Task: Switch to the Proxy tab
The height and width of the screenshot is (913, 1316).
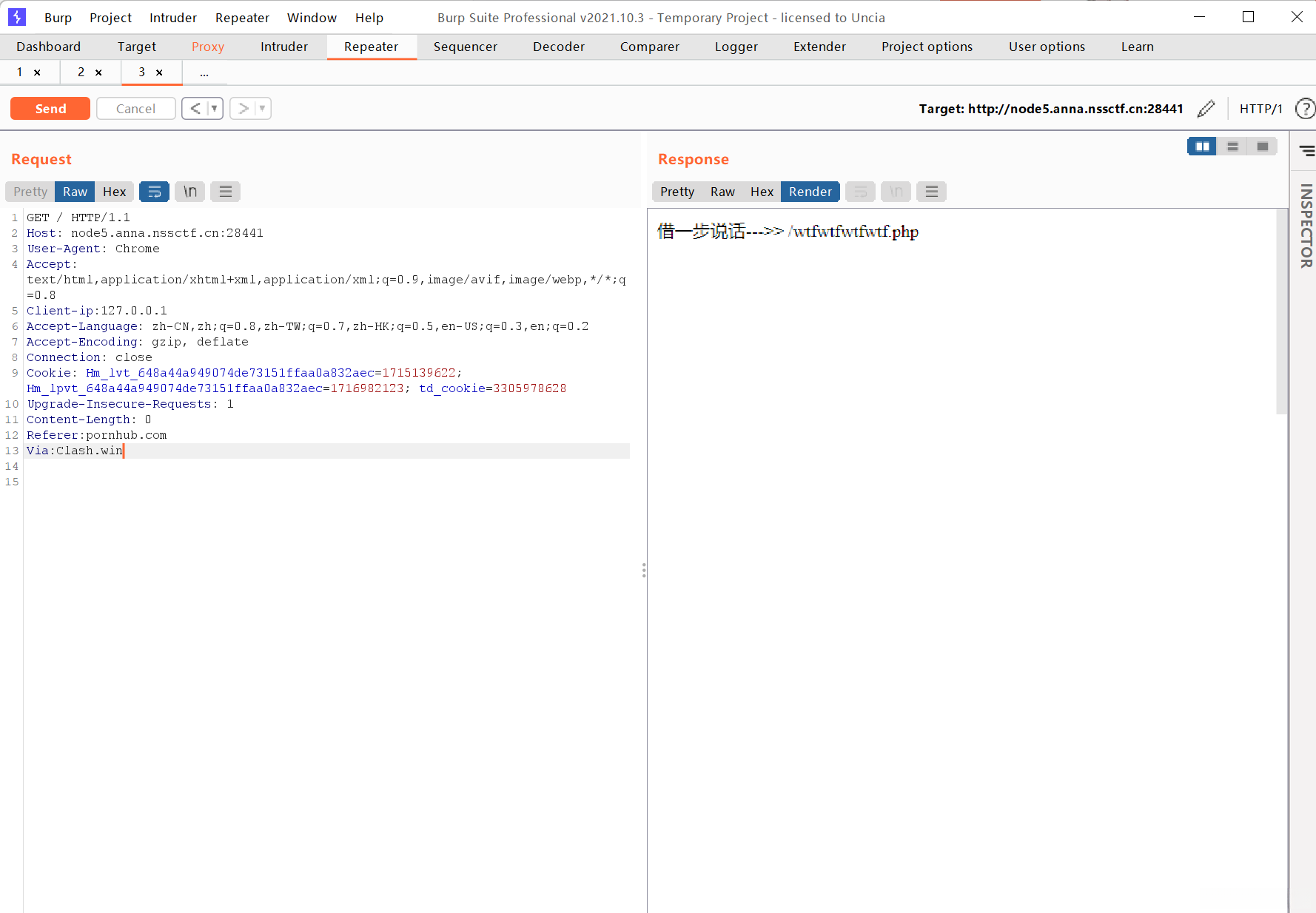Action: (208, 47)
